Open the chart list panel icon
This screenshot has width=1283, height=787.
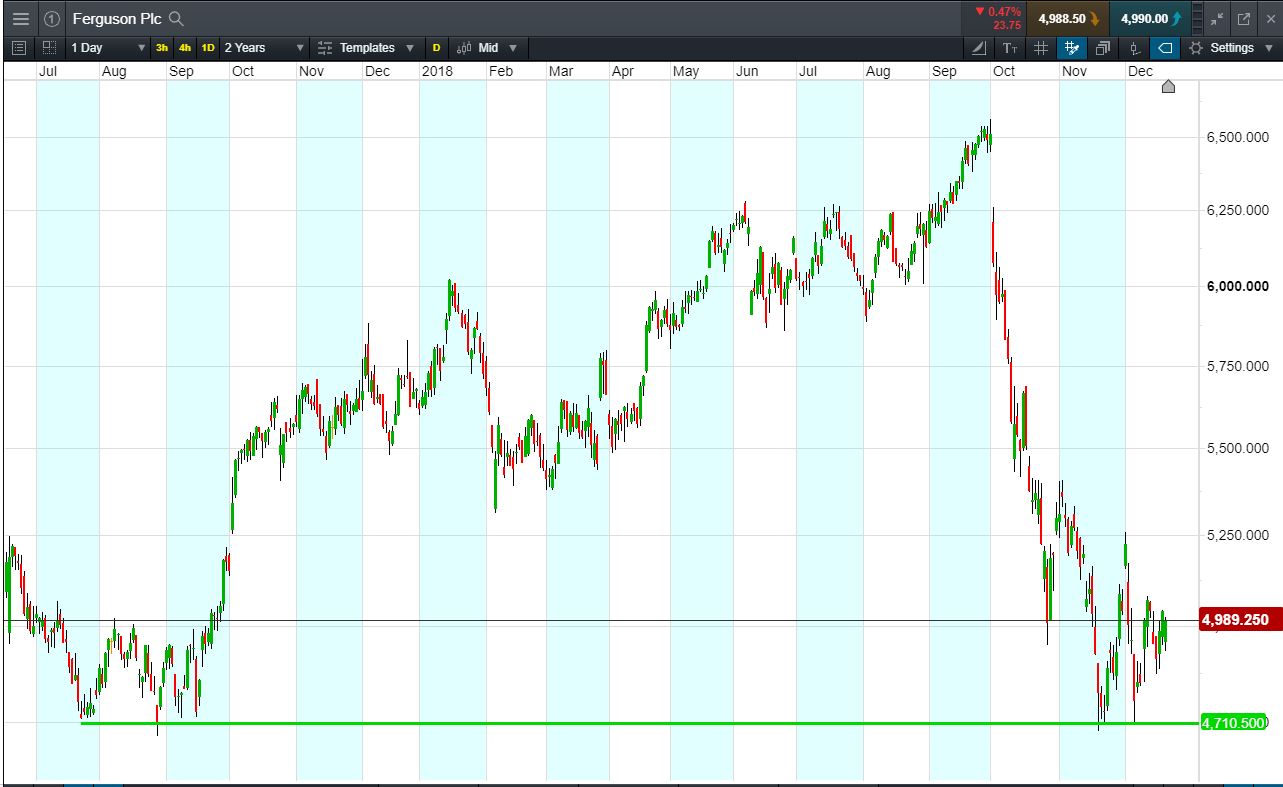(x=19, y=47)
